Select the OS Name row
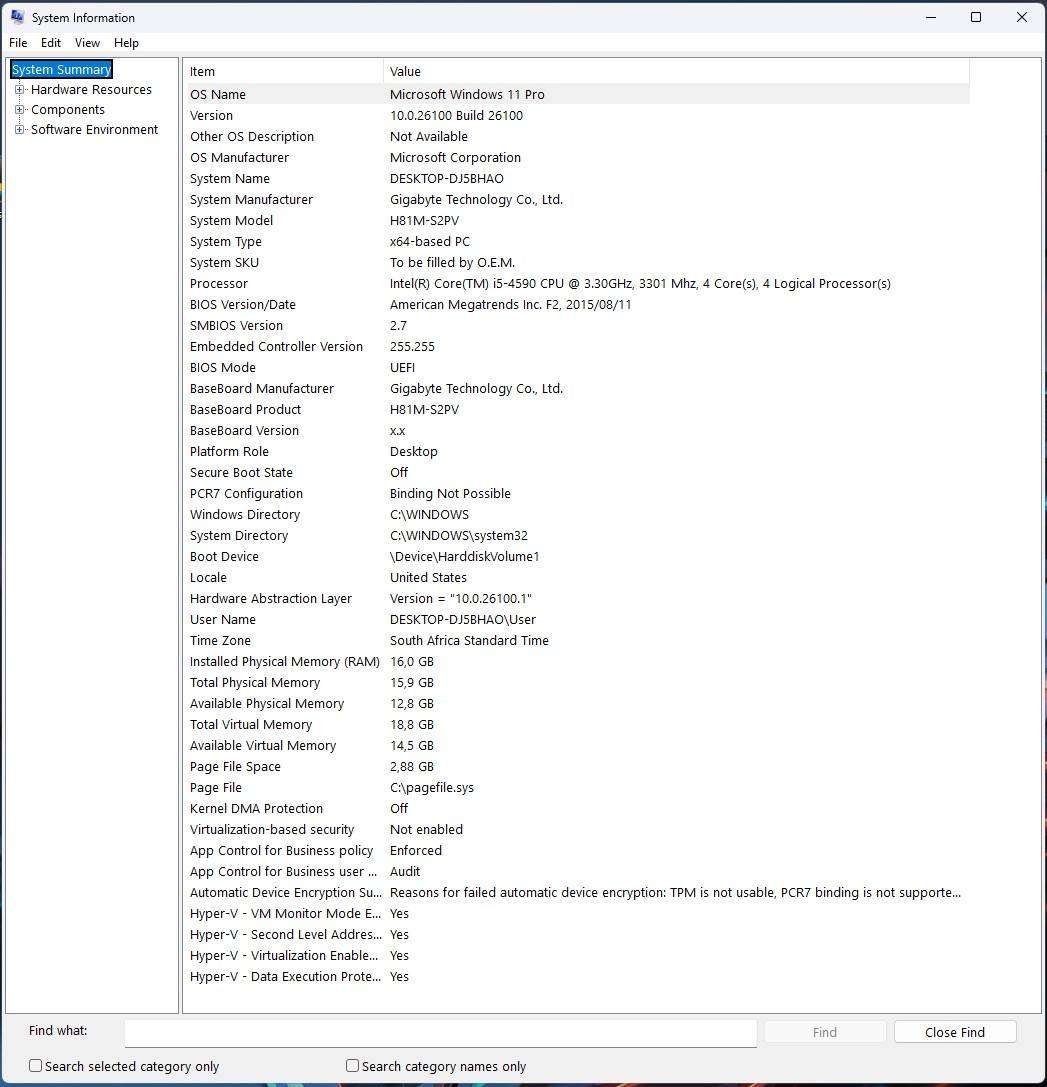 click(x=400, y=94)
